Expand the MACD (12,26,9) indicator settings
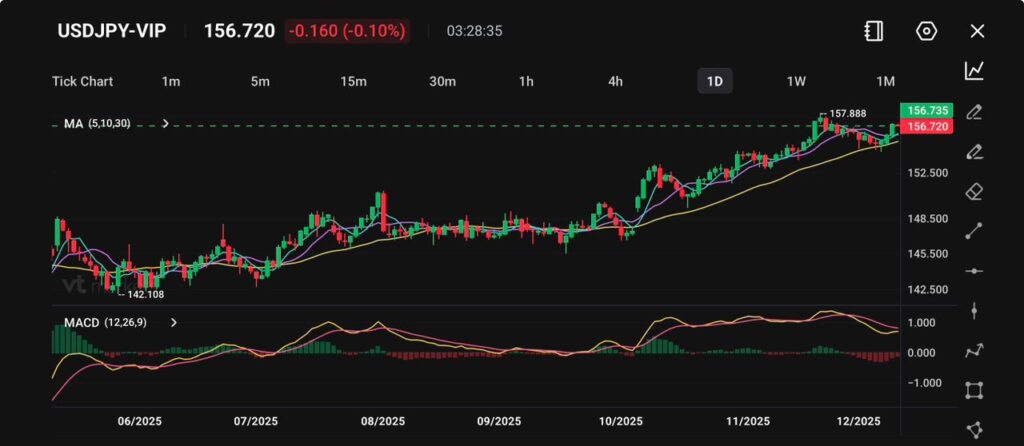1024x446 pixels. click(174, 323)
